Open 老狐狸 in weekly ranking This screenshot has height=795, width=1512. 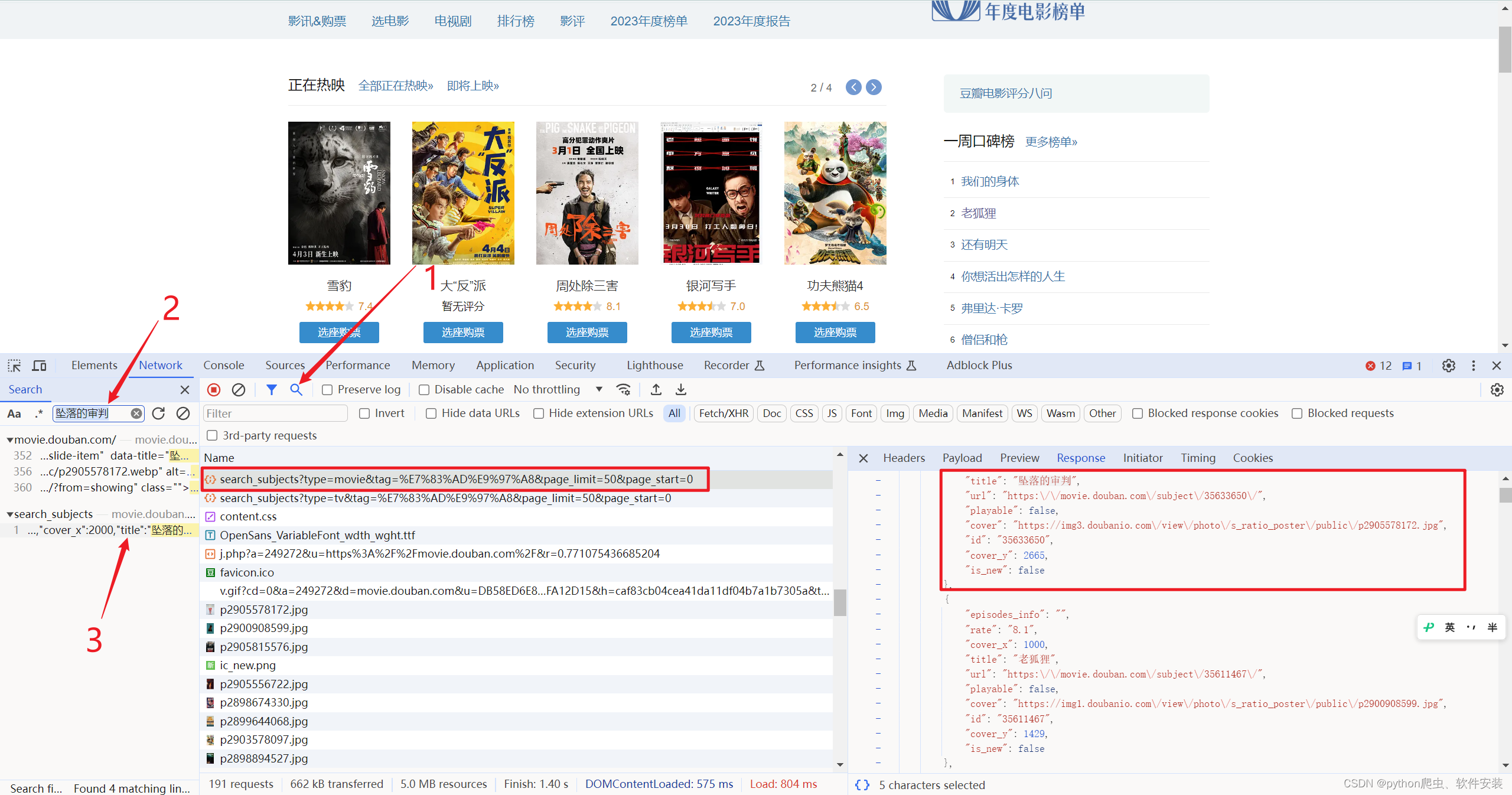(979, 213)
